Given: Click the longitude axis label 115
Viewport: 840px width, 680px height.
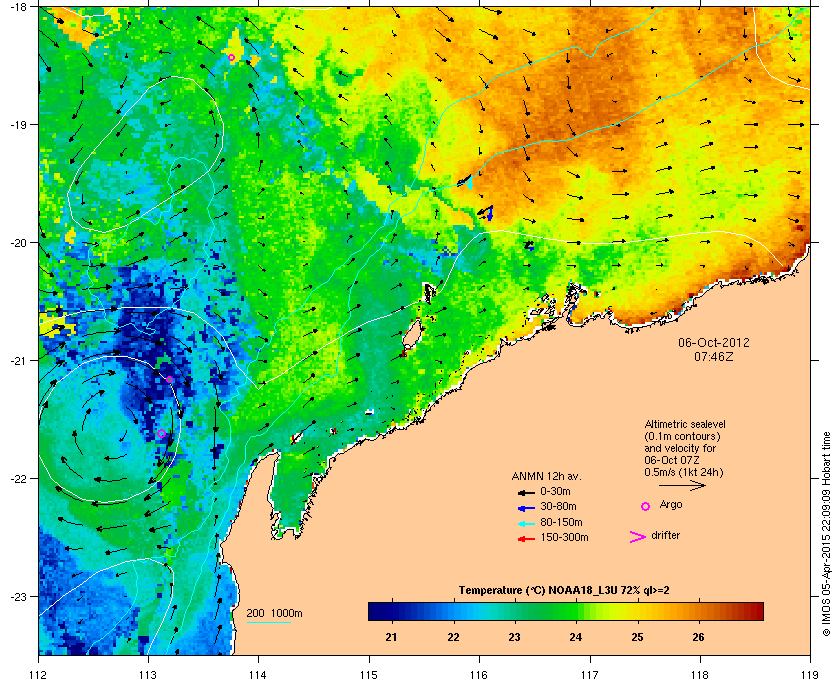Looking at the screenshot, I should 369,674.
